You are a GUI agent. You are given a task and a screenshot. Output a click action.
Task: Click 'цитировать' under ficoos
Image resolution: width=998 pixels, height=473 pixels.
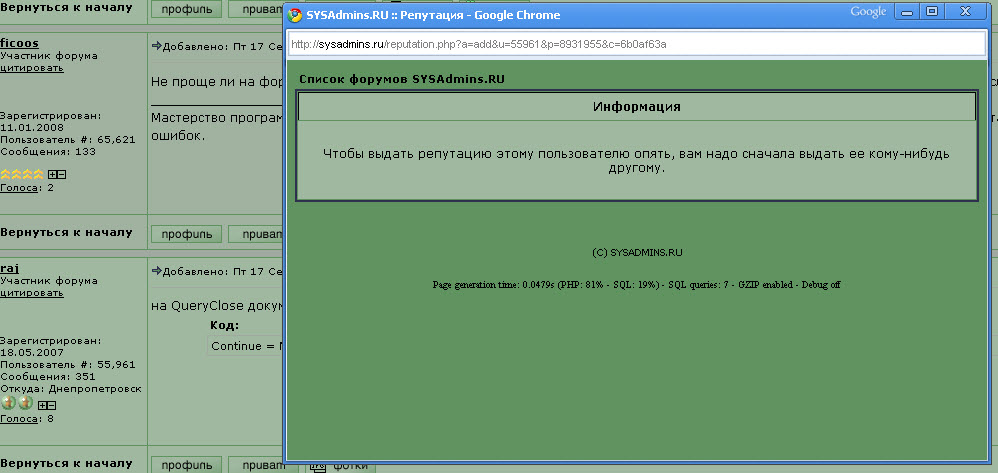point(32,67)
